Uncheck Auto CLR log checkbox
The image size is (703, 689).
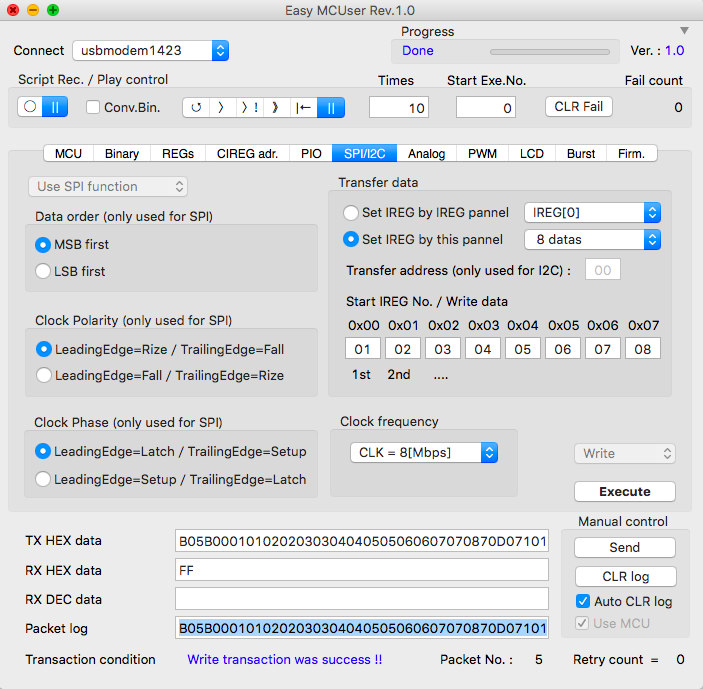[583, 601]
